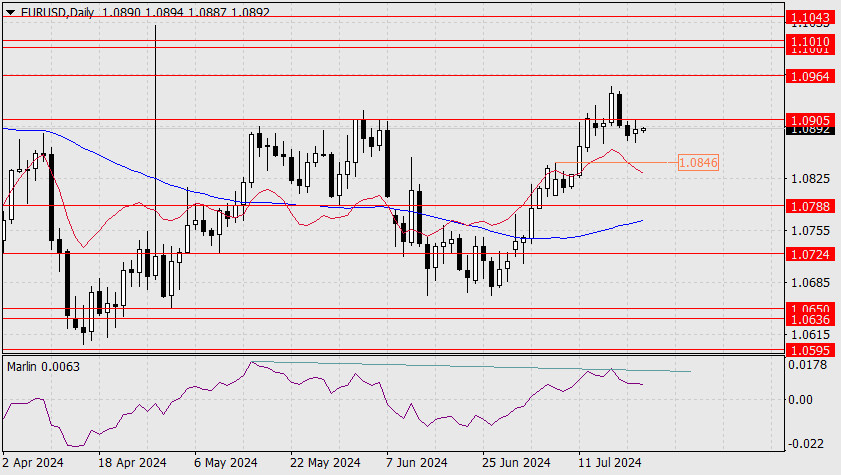Select the 1.0636 red price label
Image resolution: width=841 pixels, height=475 pixels.
(810, 320)
